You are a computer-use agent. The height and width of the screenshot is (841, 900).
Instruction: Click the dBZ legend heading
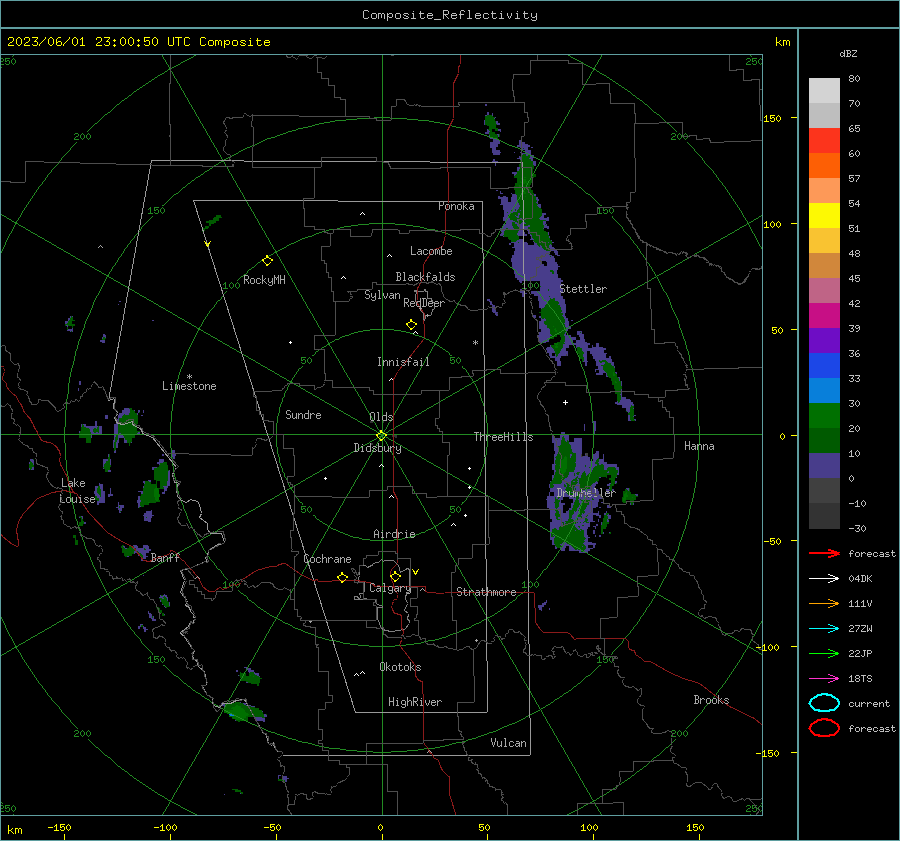[x=848, y=54]
